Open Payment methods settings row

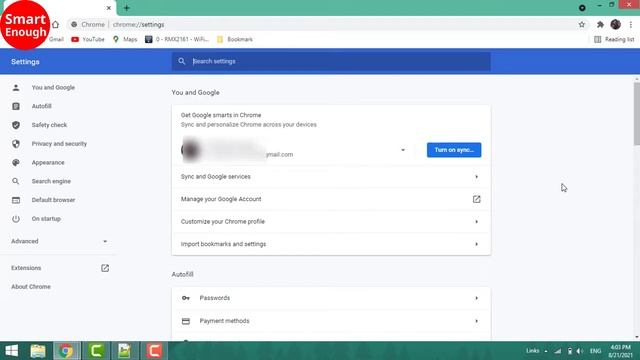pos(331,321)
